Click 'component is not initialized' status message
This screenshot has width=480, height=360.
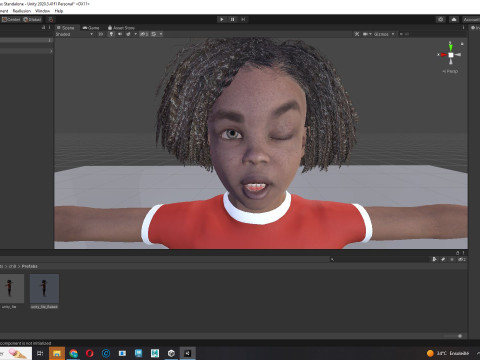pos(26,343)
